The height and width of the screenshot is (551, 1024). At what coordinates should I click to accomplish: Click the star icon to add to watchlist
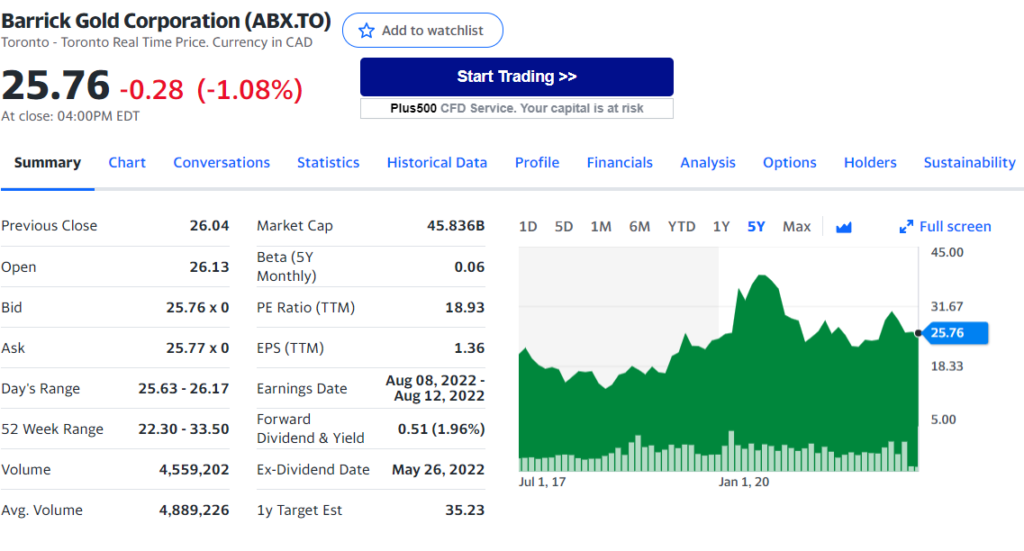366,31
